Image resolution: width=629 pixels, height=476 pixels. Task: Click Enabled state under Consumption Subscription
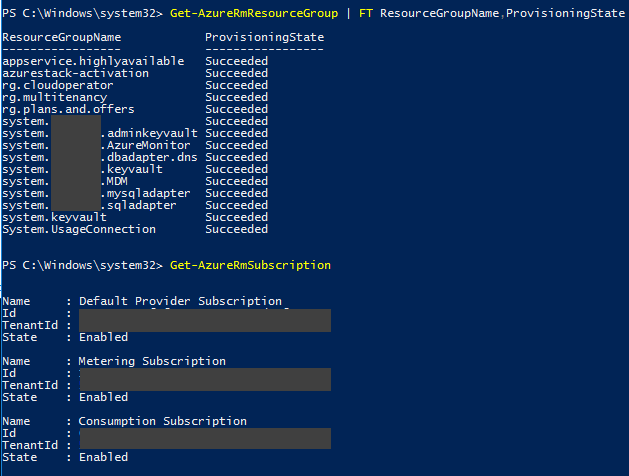pos(103,457)
